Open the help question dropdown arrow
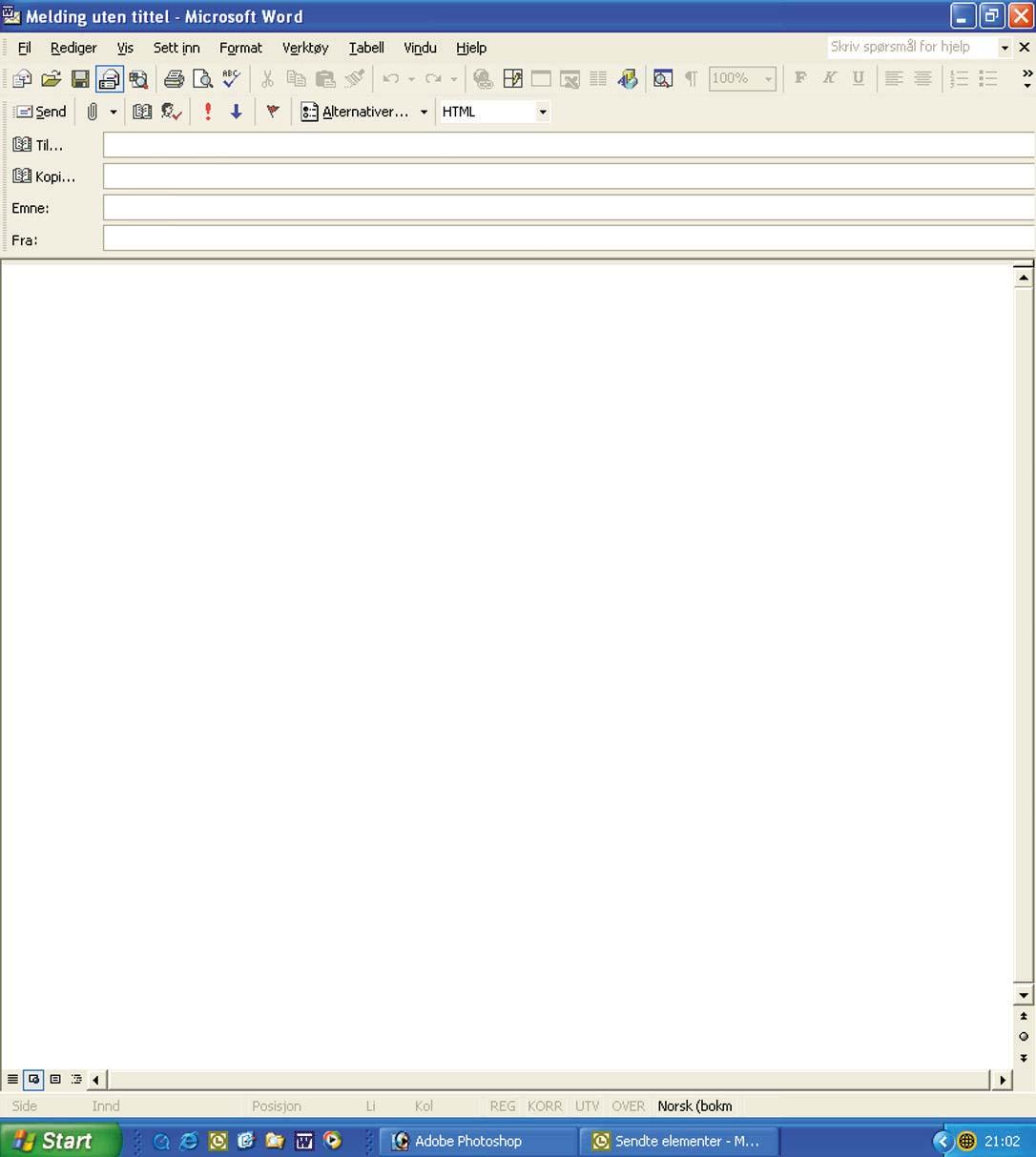 click(x=1005, y=48)
